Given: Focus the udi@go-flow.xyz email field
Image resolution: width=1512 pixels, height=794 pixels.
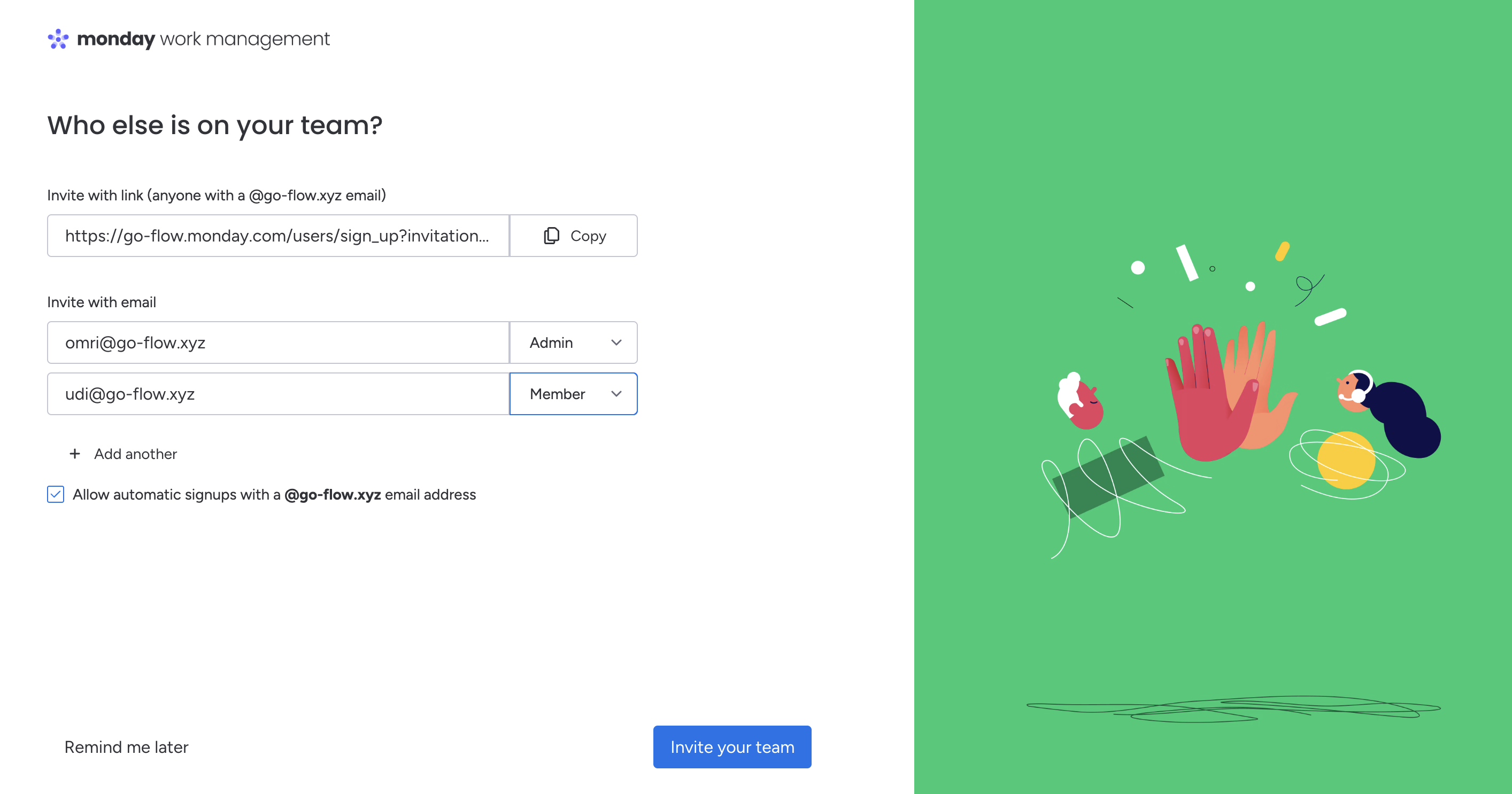Looking at the screenshot, I should (277, 394).
